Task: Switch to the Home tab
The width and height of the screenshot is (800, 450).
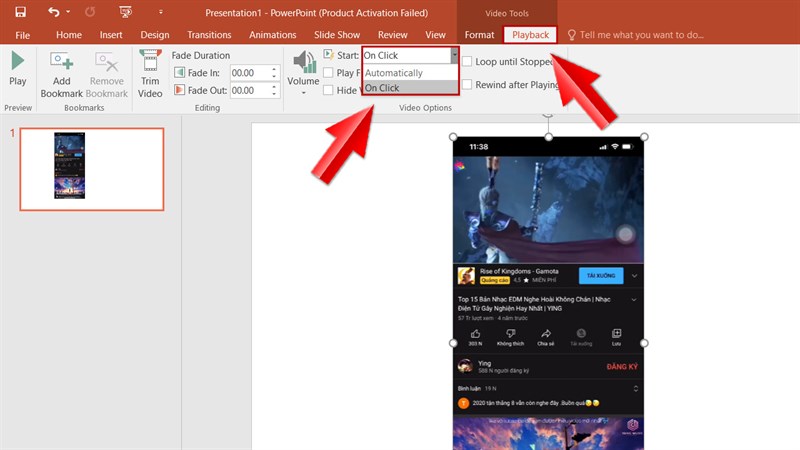Action: [69, 35]
